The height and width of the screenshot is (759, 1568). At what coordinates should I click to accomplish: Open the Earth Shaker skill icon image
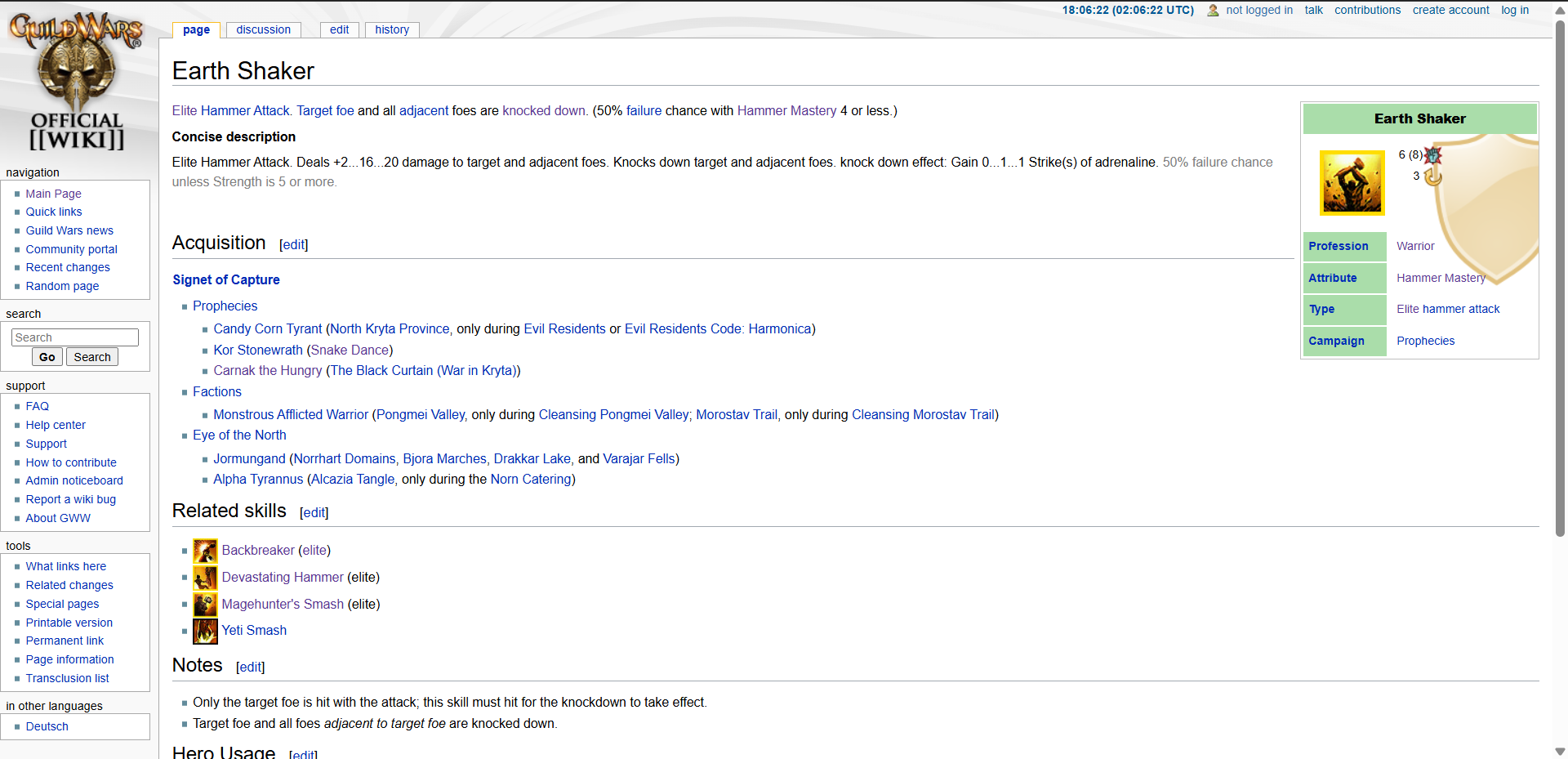1352,183
